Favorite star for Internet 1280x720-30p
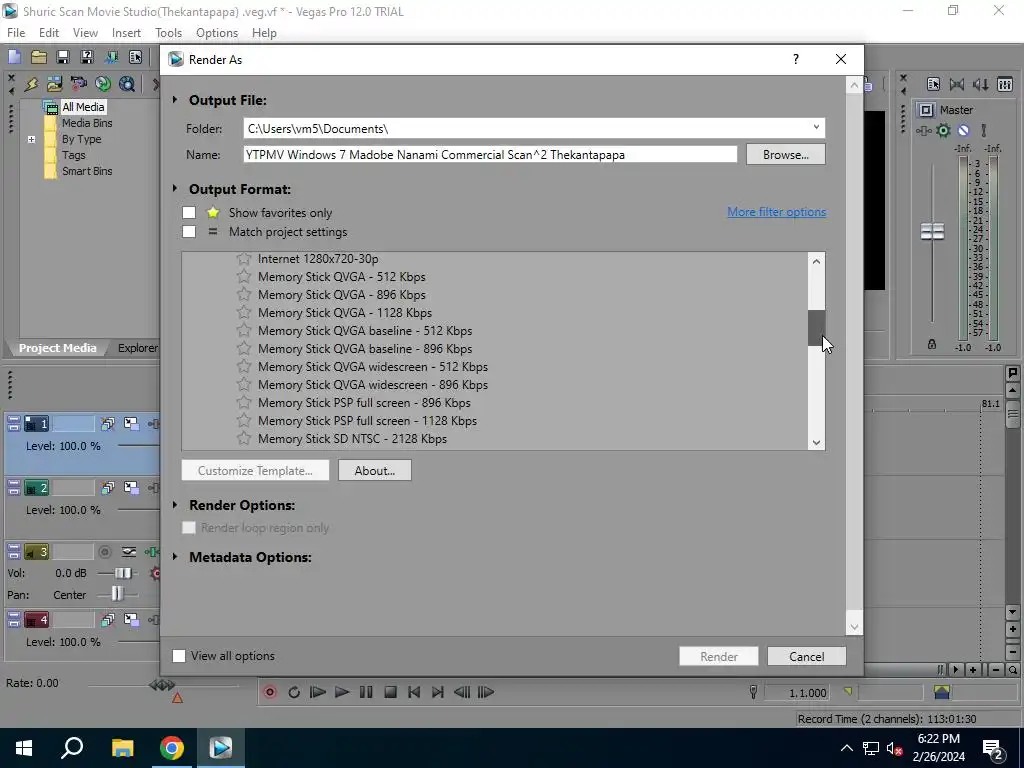The image size is (1024, 768). coord(244,259)
